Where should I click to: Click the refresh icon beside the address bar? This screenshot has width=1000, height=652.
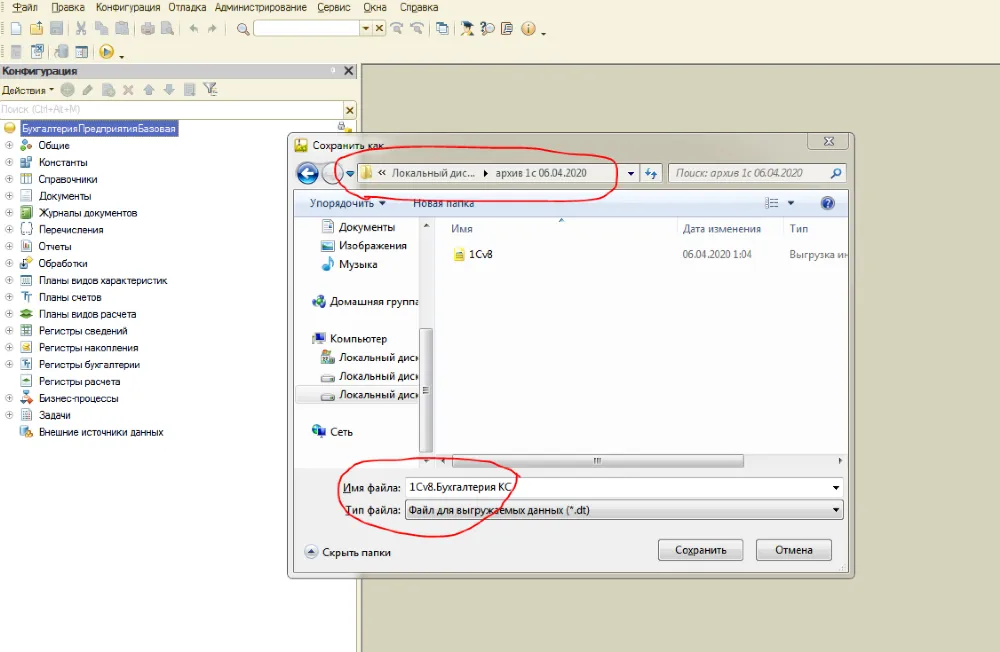[652, 173]
